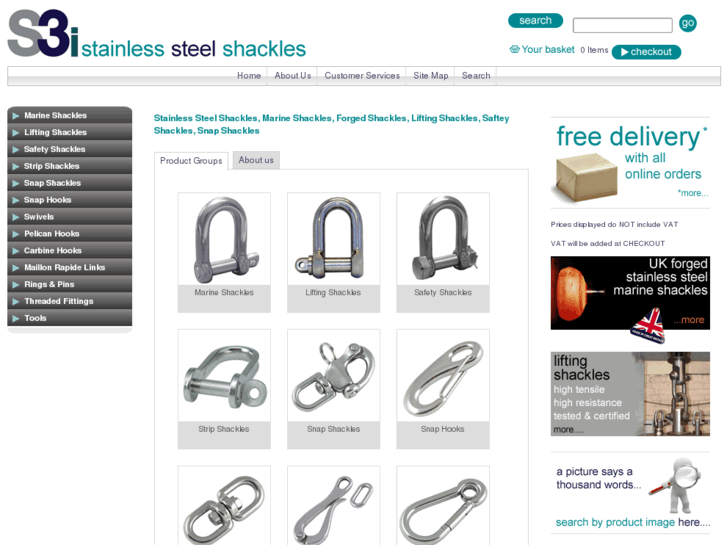The image size is (727, 545).
Task: Open Maillon Rapide Links sidebar entry
Action: [70, 267]
